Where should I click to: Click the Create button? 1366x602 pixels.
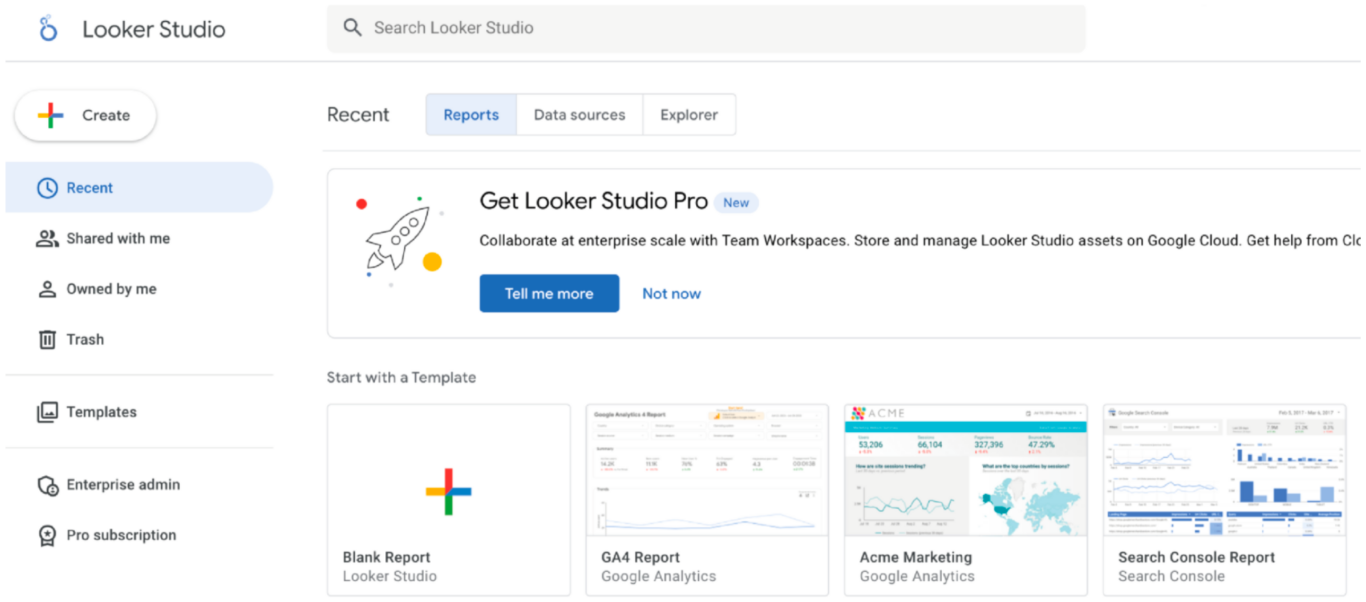tap(85, 115)
